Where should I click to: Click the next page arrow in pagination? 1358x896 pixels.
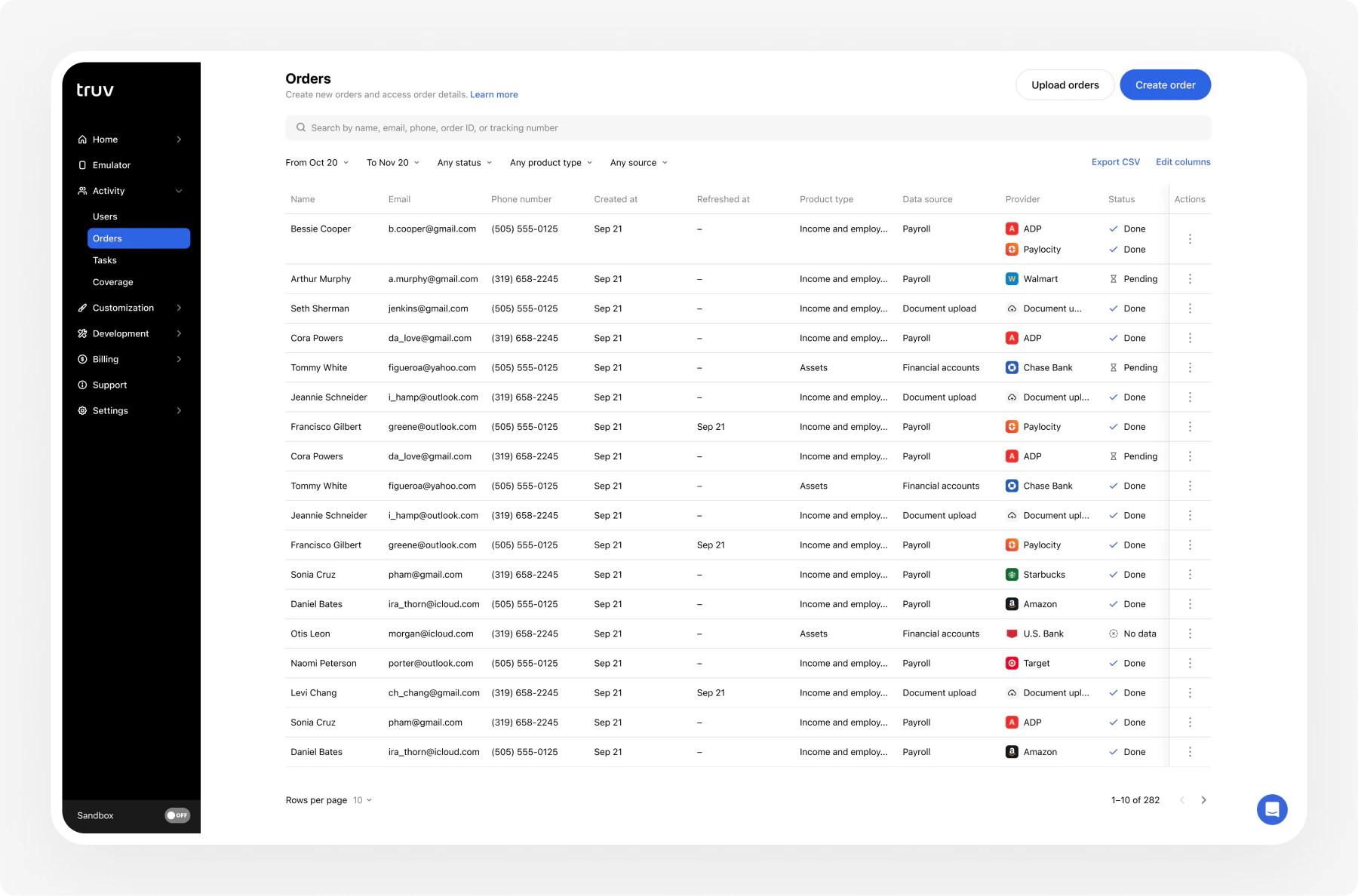[x=1204, y=800]
